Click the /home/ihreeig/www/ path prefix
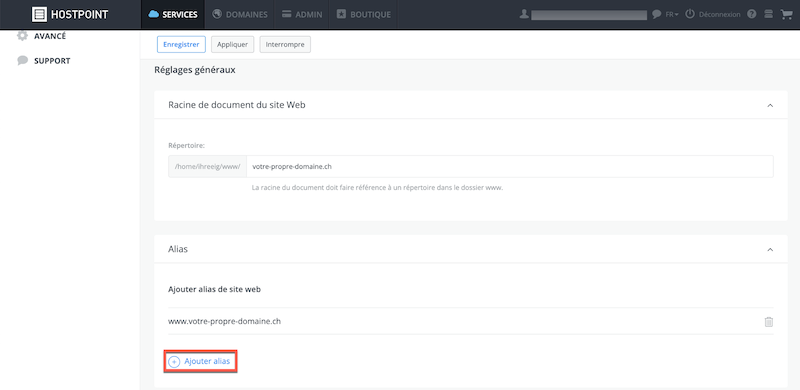The height and width of the screenshot is (390, 800). [207, 166]
